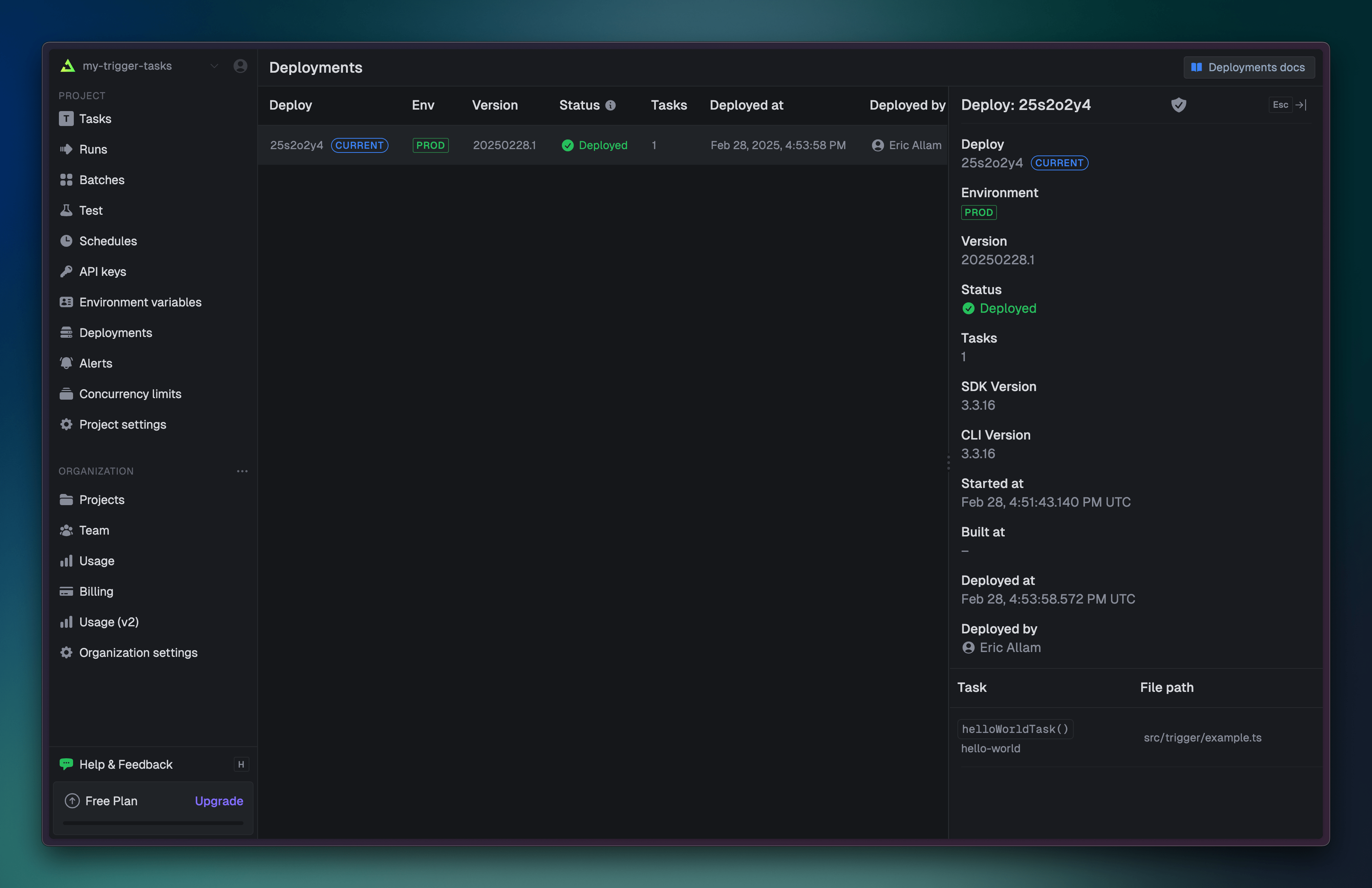Screen dimensions: 1372x888
Task: Open Runs via the arrow icon
Action: click(67, 149)
